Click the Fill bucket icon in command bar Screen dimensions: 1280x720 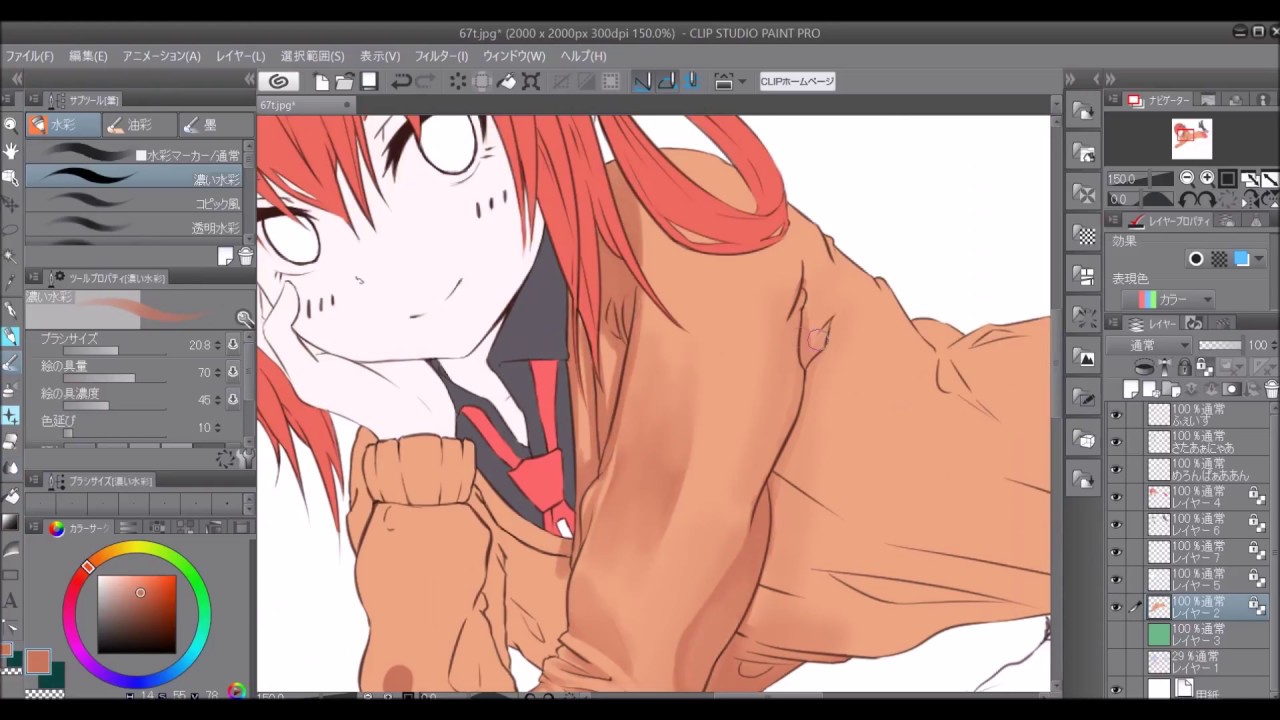507,82
